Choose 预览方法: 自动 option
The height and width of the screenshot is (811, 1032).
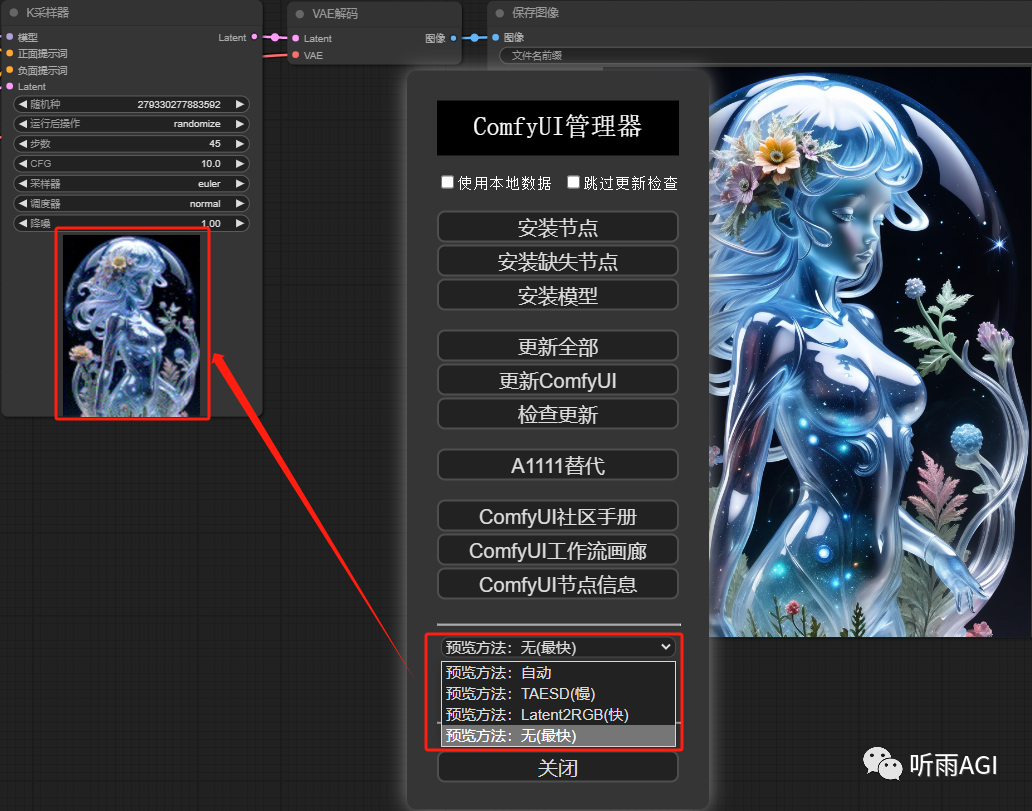pos(558,673)
